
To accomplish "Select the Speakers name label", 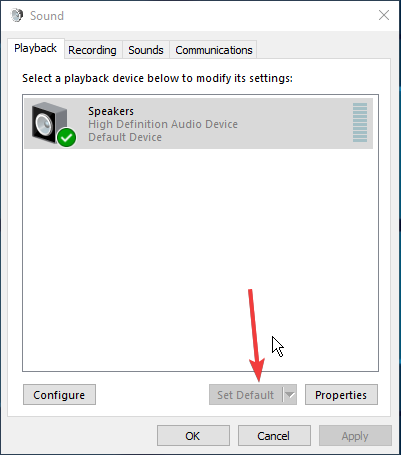I will [x=111, y=111].
